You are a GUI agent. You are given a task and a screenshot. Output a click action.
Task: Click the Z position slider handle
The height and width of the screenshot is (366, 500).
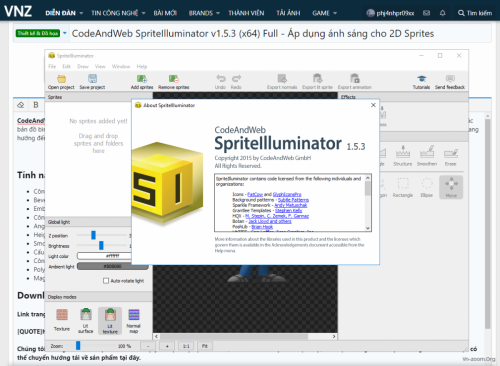click(93, 235)
